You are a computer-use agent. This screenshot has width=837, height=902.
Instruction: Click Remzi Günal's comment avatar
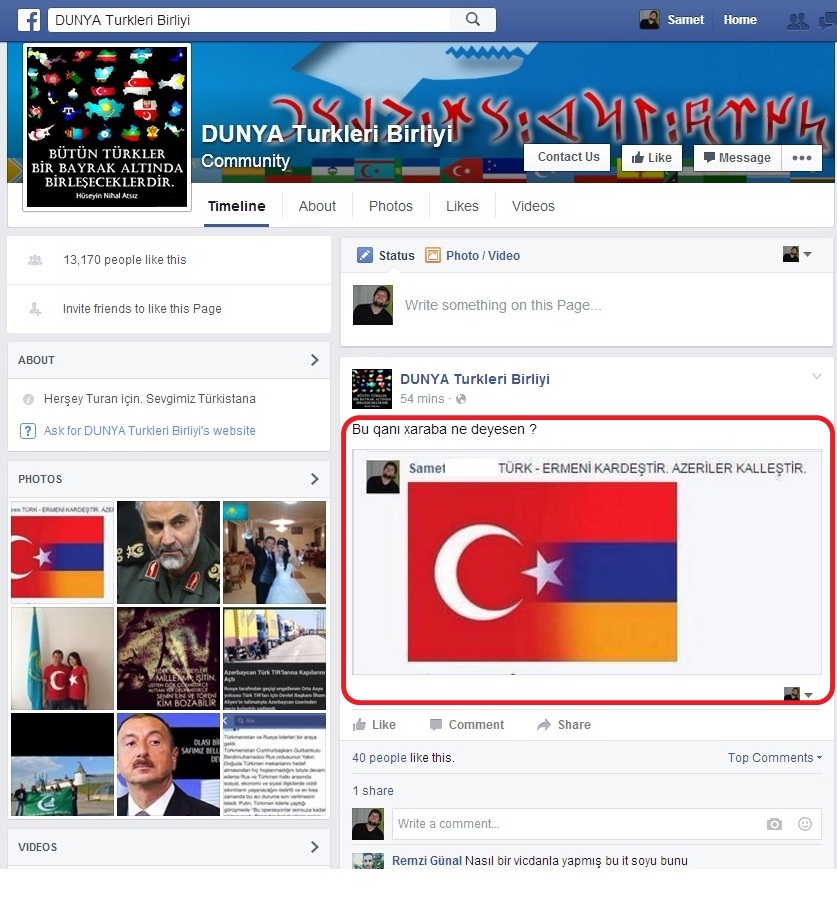(368, 861)
